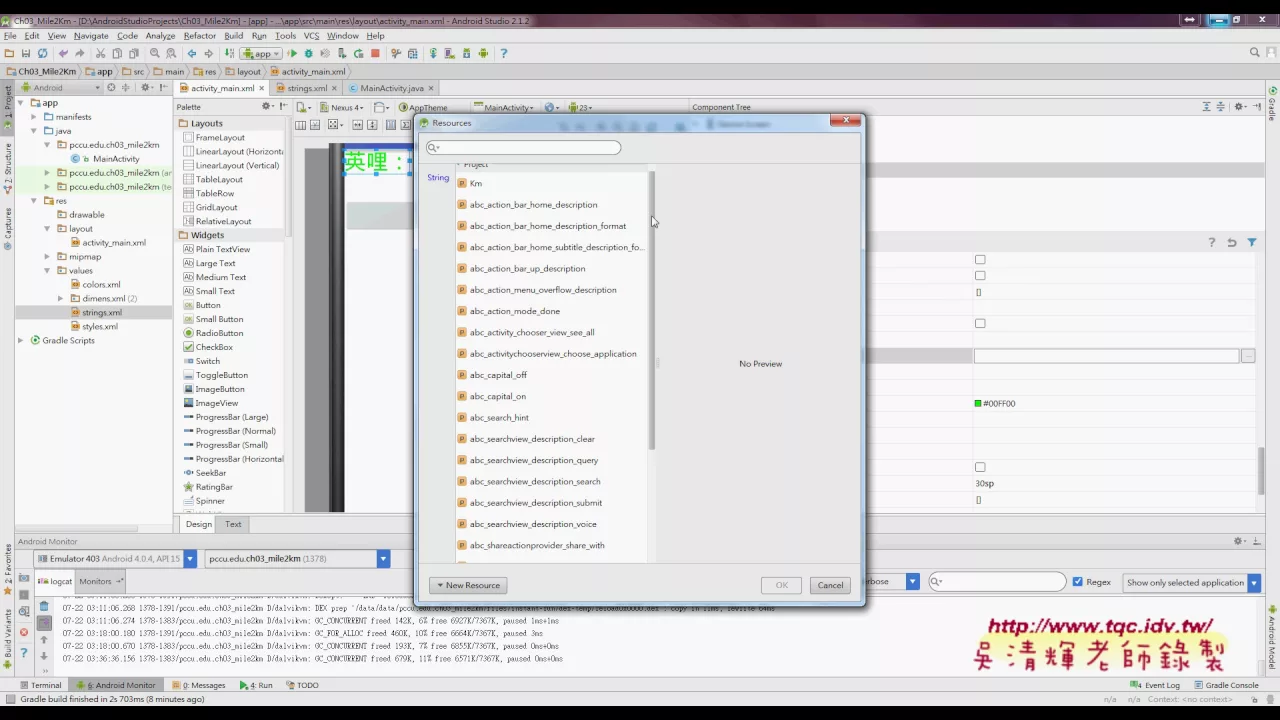Image resolution: width=1280 pixels, height=720 pixels.
Task: Click the disabled OK button in Resources dialog
Action: pos(781,585)
